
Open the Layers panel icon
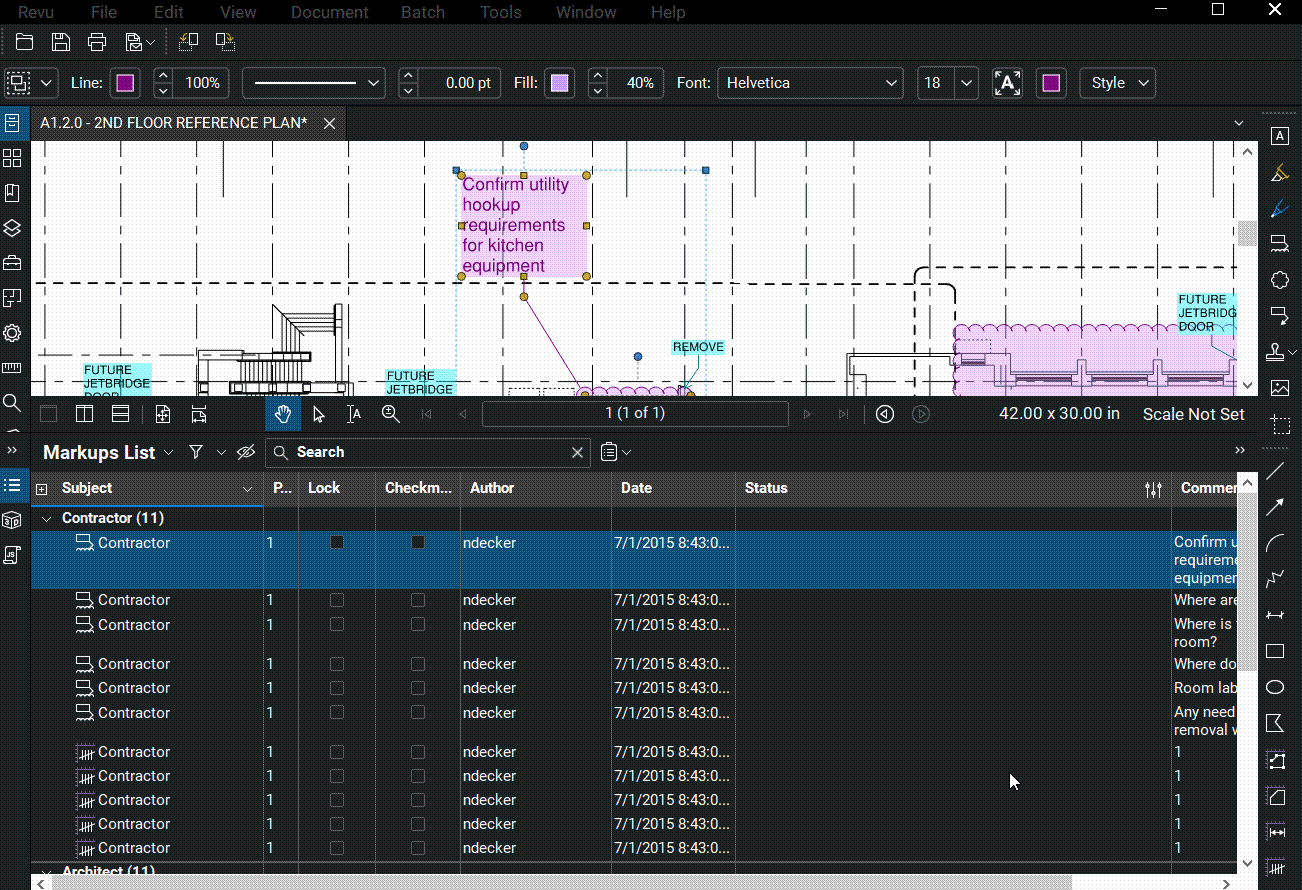[12, 228]
